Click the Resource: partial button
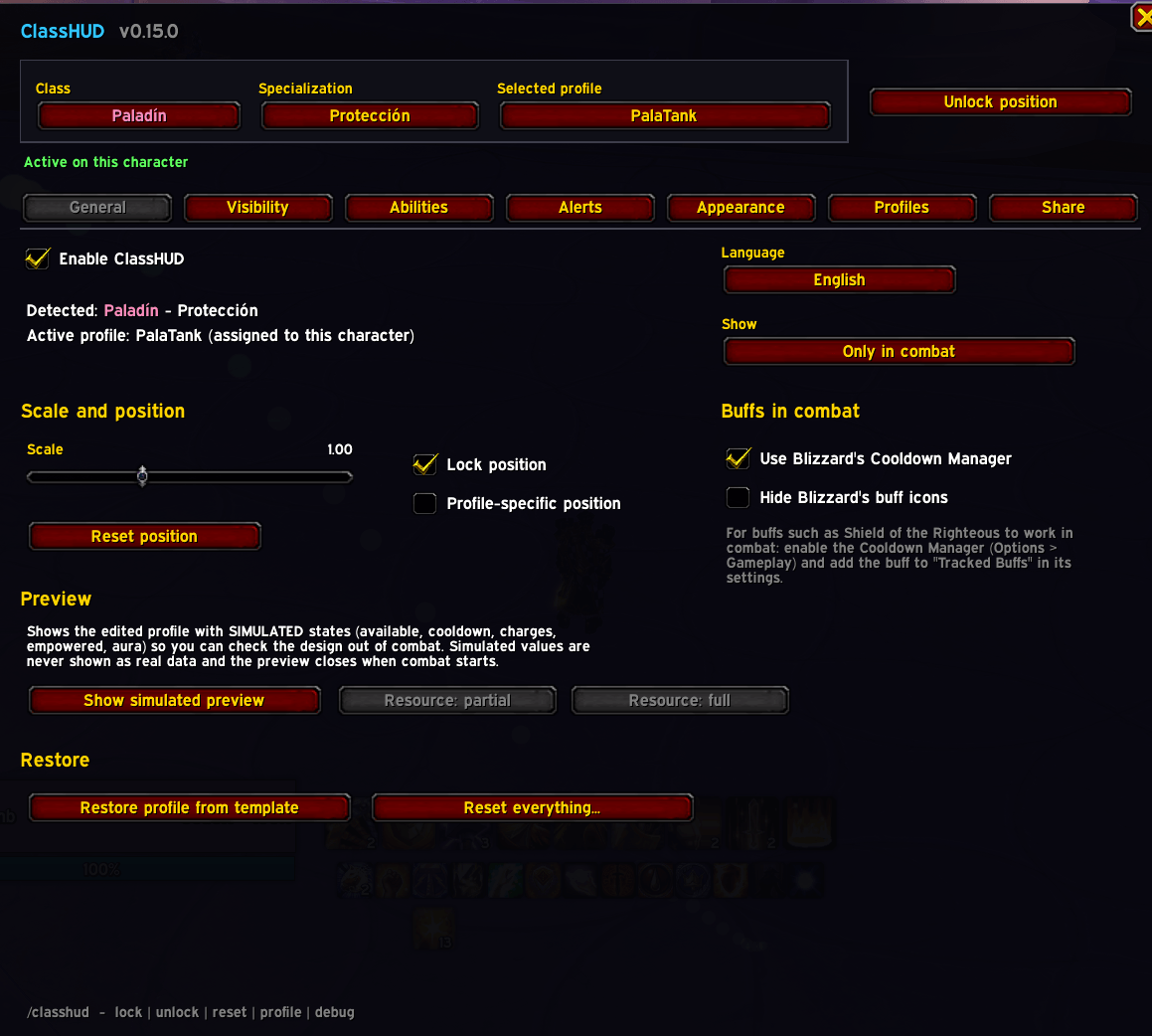 (x=447, y=700)
